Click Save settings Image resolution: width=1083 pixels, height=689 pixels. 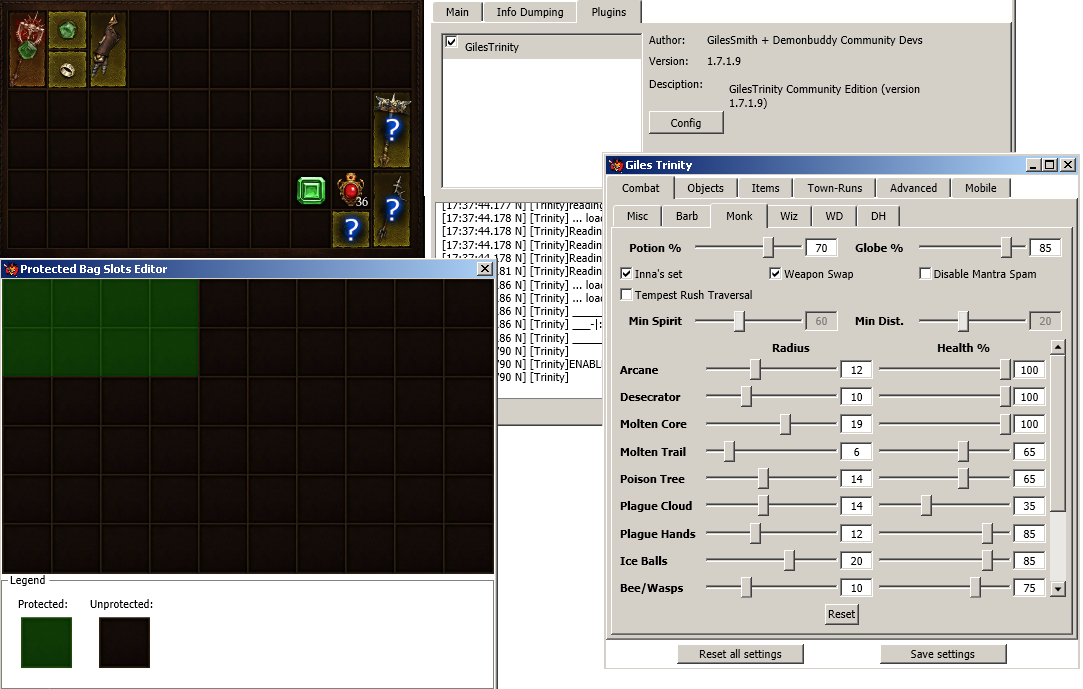coord(942,654)
